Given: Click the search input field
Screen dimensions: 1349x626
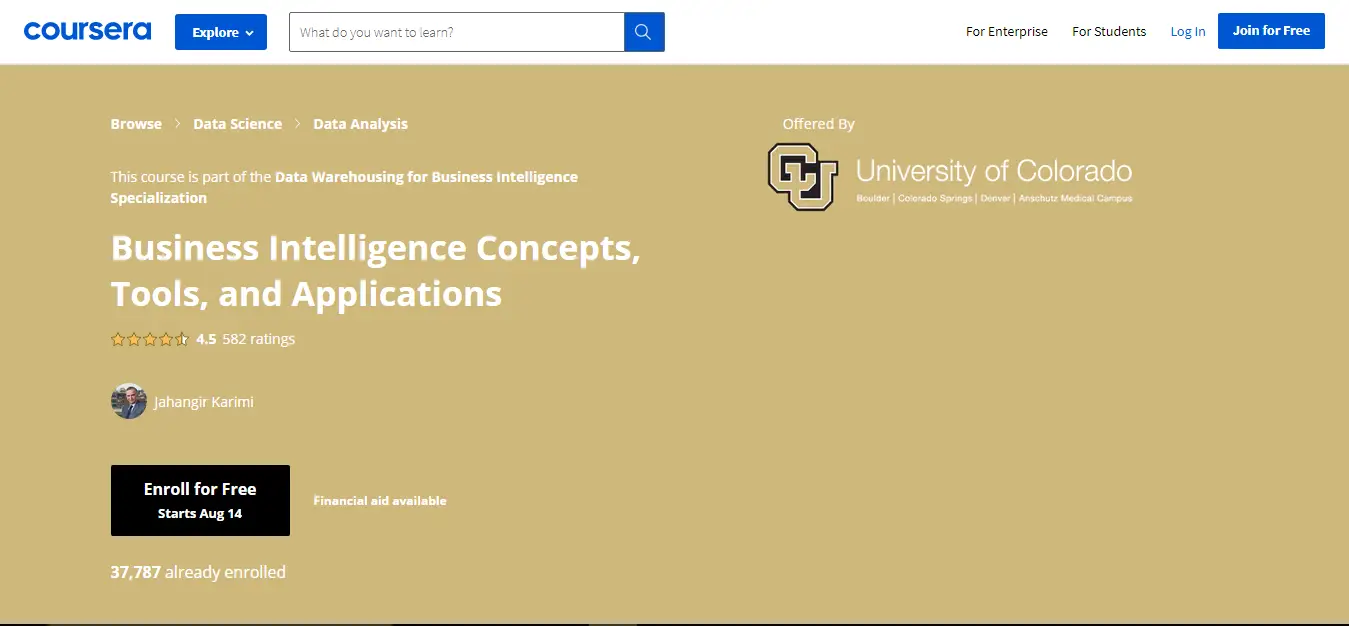Looking at the screenshot, I should (x=456, y=31).
